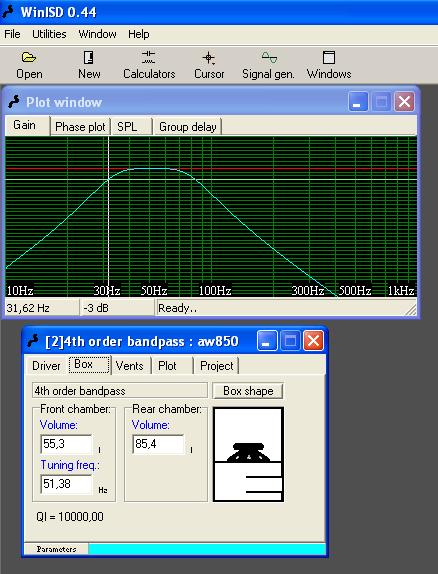Open the File menu
Image resolution: width=438 pixels, height=574 pixels.
pyautogui.click(x=12, y=34)
